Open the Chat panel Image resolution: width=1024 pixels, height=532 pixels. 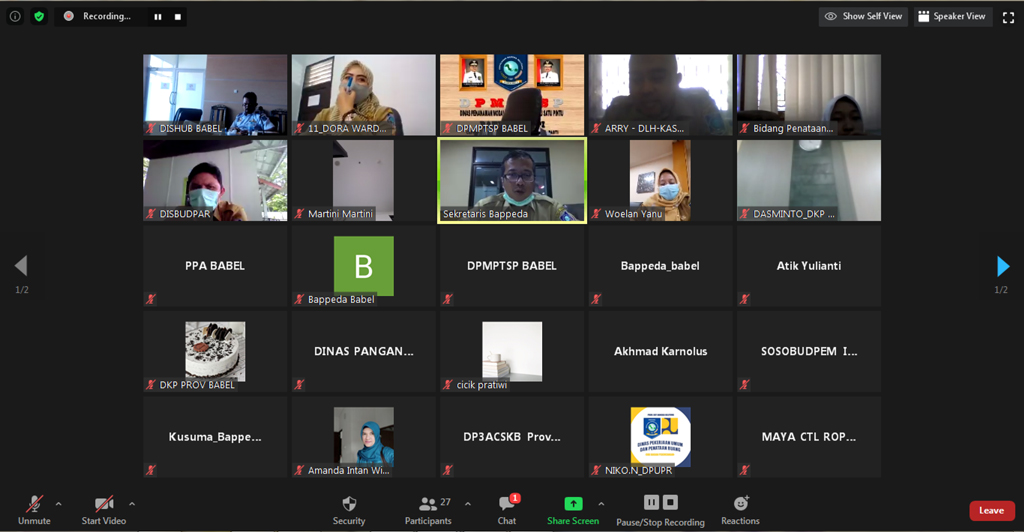pyautogui.click(x=507, y=509)
